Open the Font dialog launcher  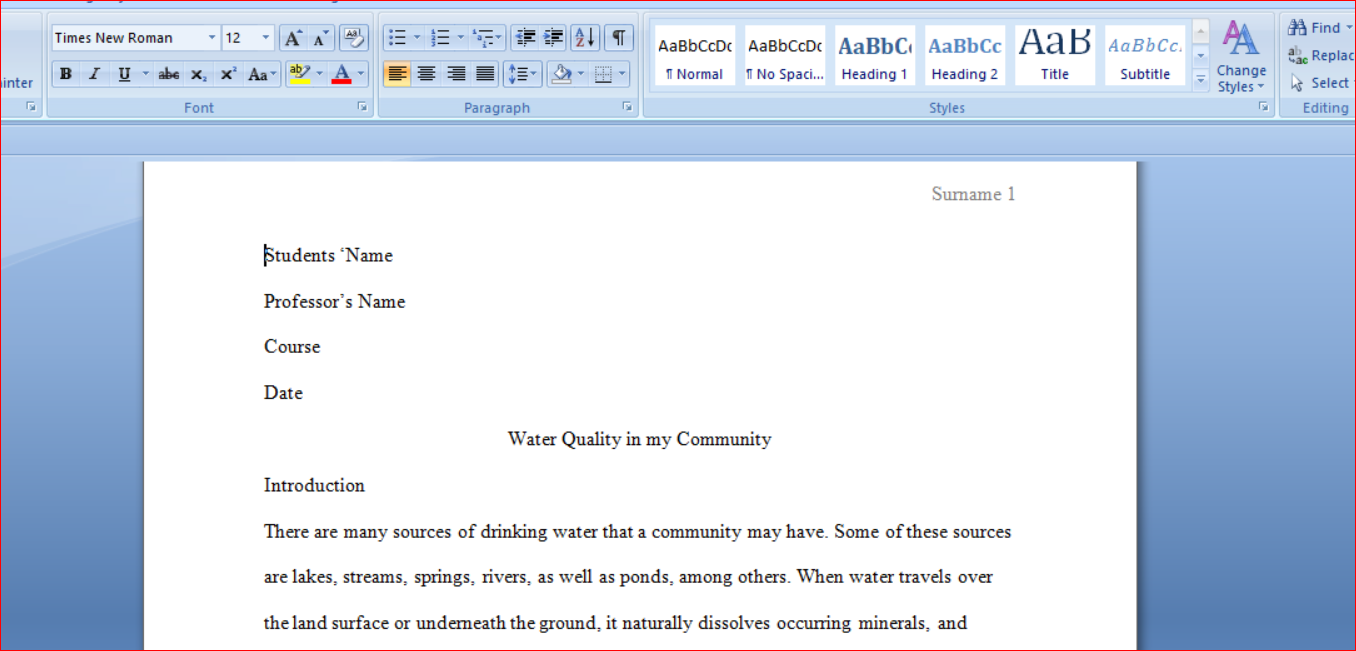pyautogui.click(x=362, y=106)
